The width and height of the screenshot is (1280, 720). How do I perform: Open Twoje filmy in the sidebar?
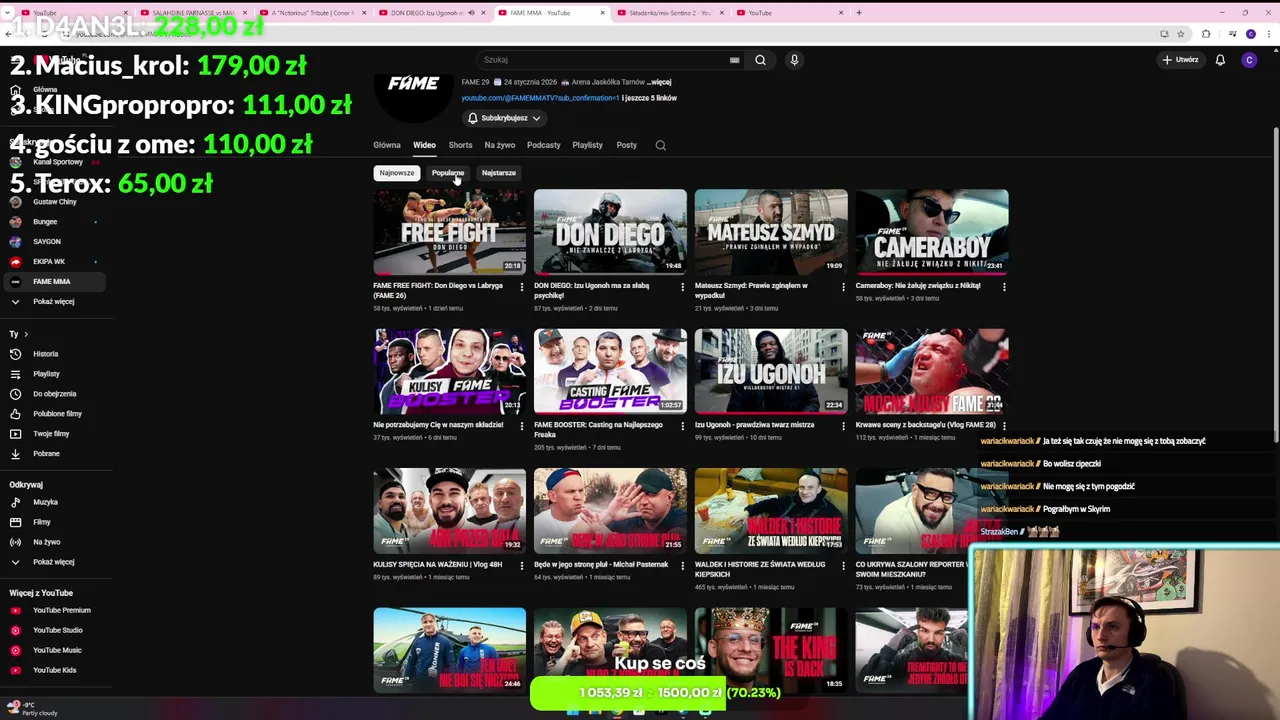52,434
